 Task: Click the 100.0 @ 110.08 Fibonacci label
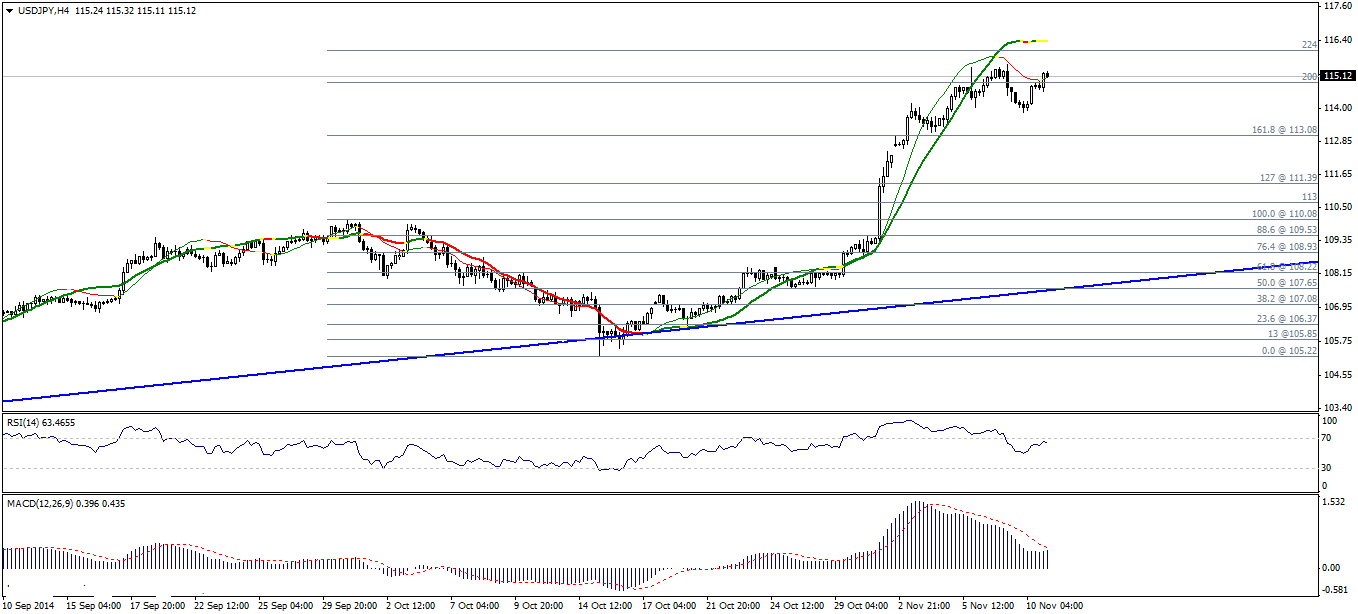coord(1284,214)
